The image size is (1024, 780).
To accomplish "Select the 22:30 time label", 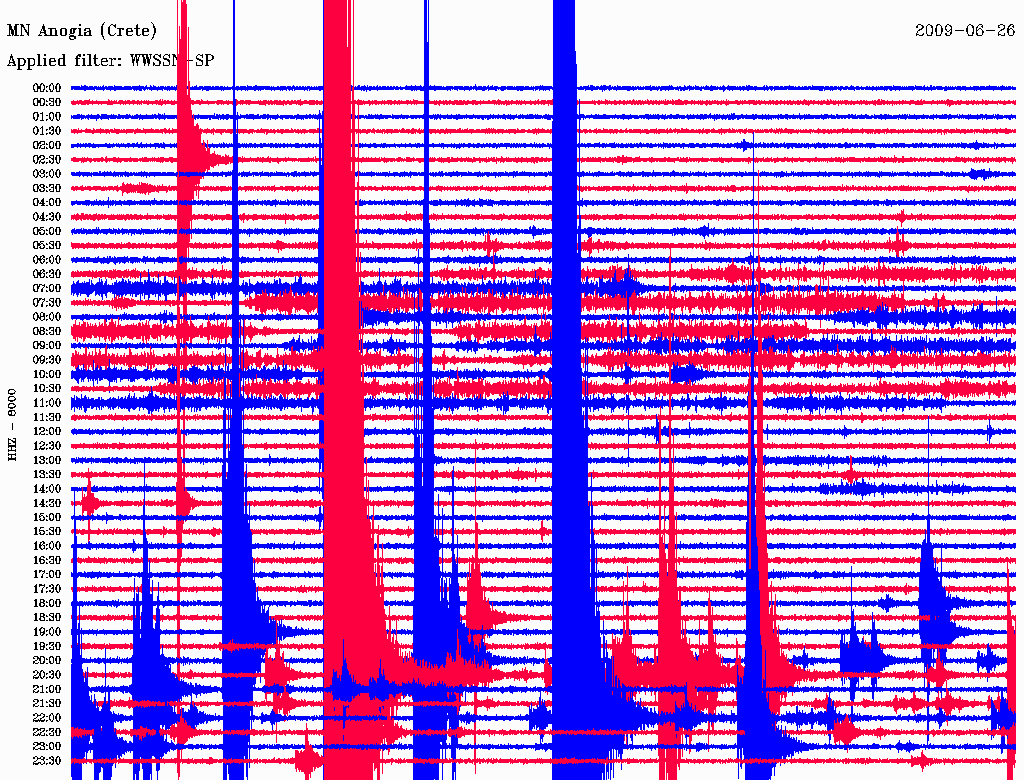I will pos(47,732).
